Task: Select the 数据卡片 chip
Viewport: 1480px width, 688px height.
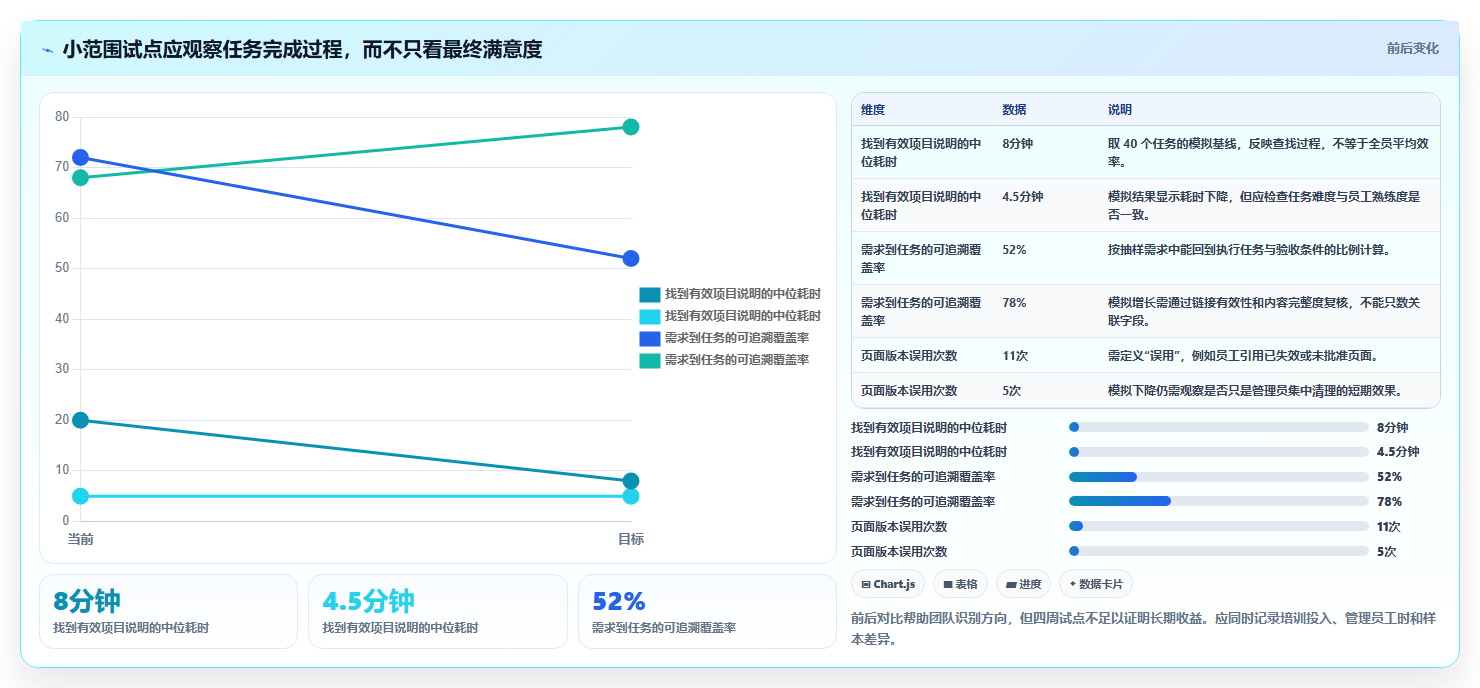Action: 1095,584
